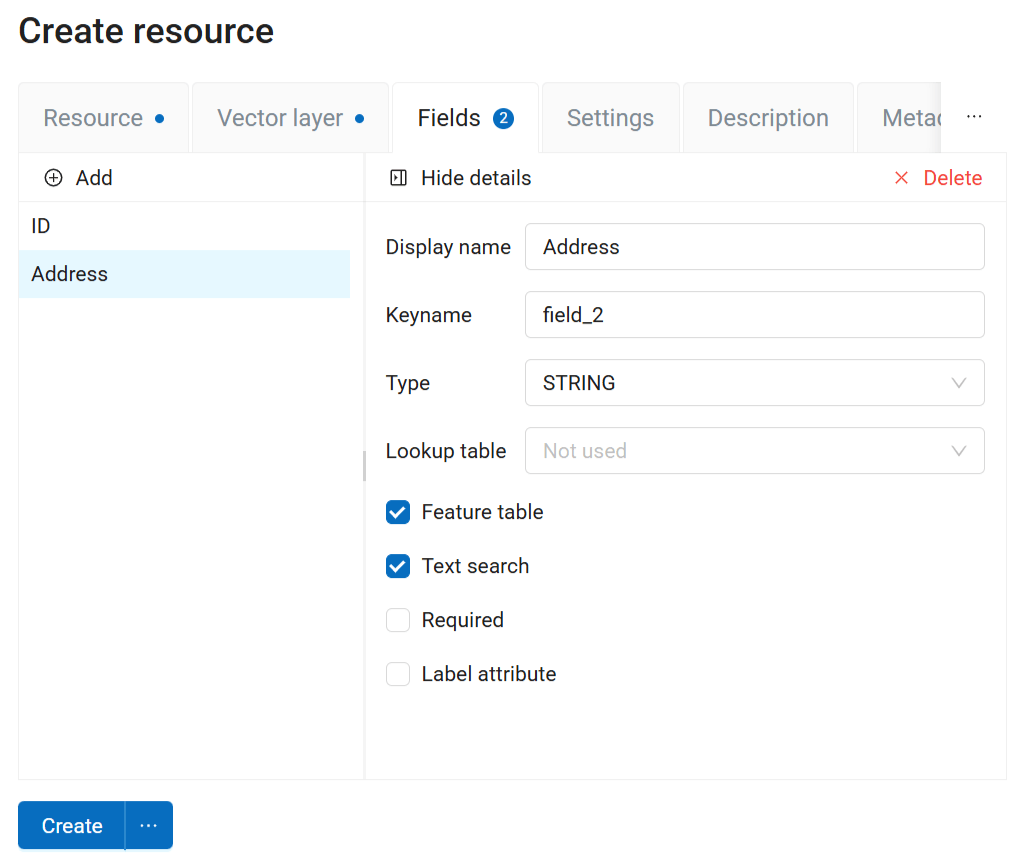Click the Required label text
The width and height of the screenshot is (1017, 856).
pos(462,620)
